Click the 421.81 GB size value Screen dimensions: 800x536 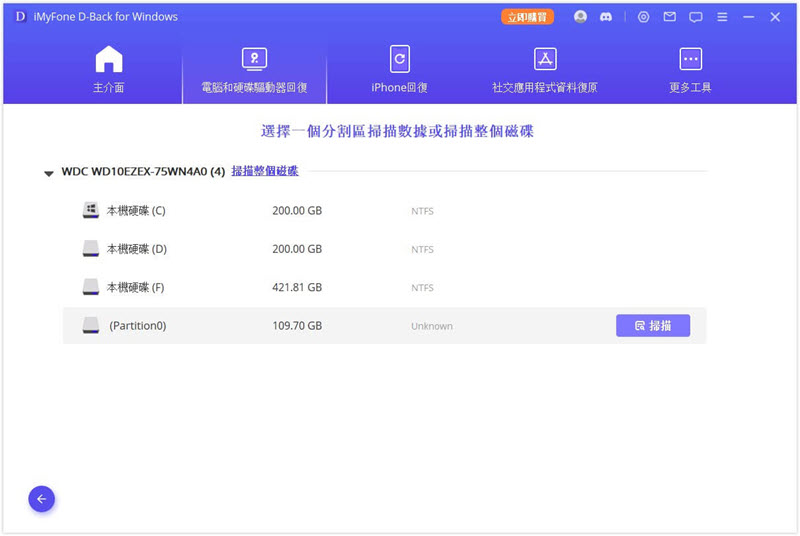coord(297,287)
